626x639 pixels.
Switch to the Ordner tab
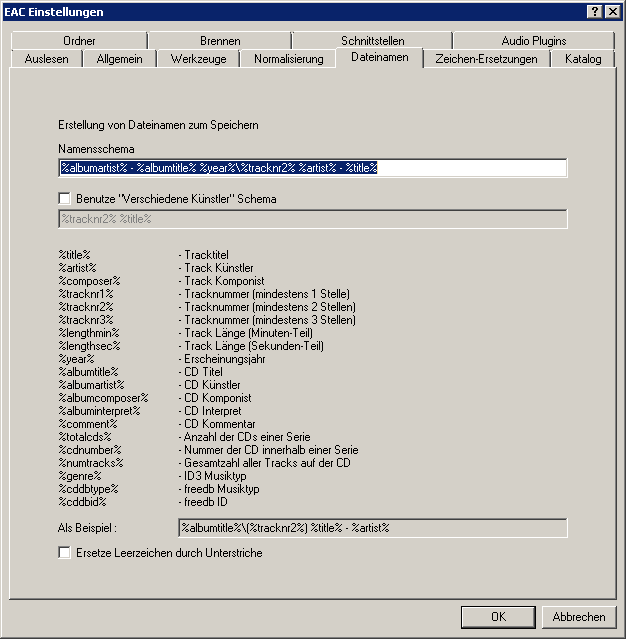click(x=79, y=41)
